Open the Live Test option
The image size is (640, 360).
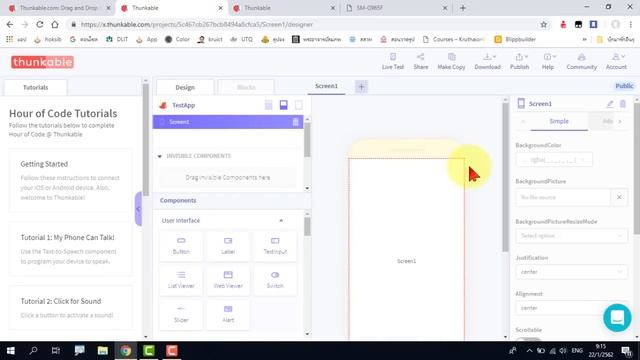point(393,61)
